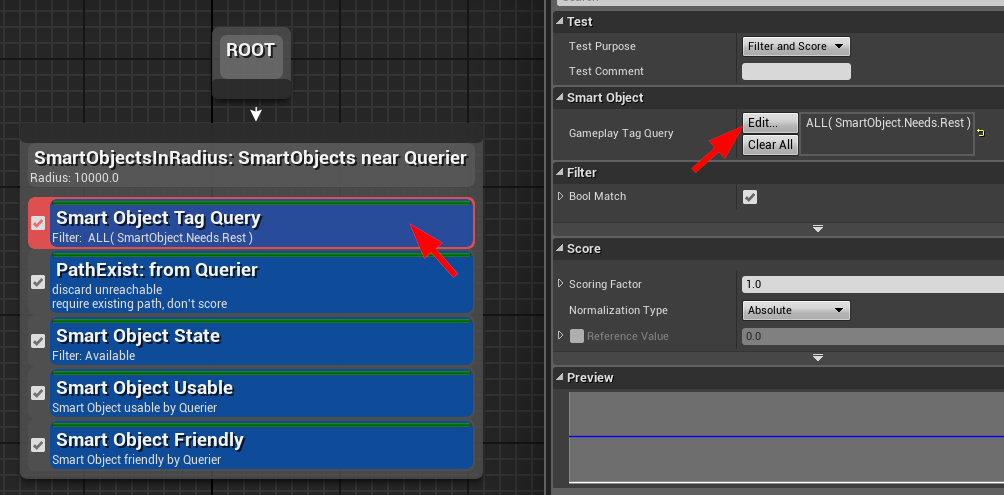This screenshot has height=495, width=1004.
Task: Click Edit... for the Gameplay Tag Query
Action: (x=769, y=122)
